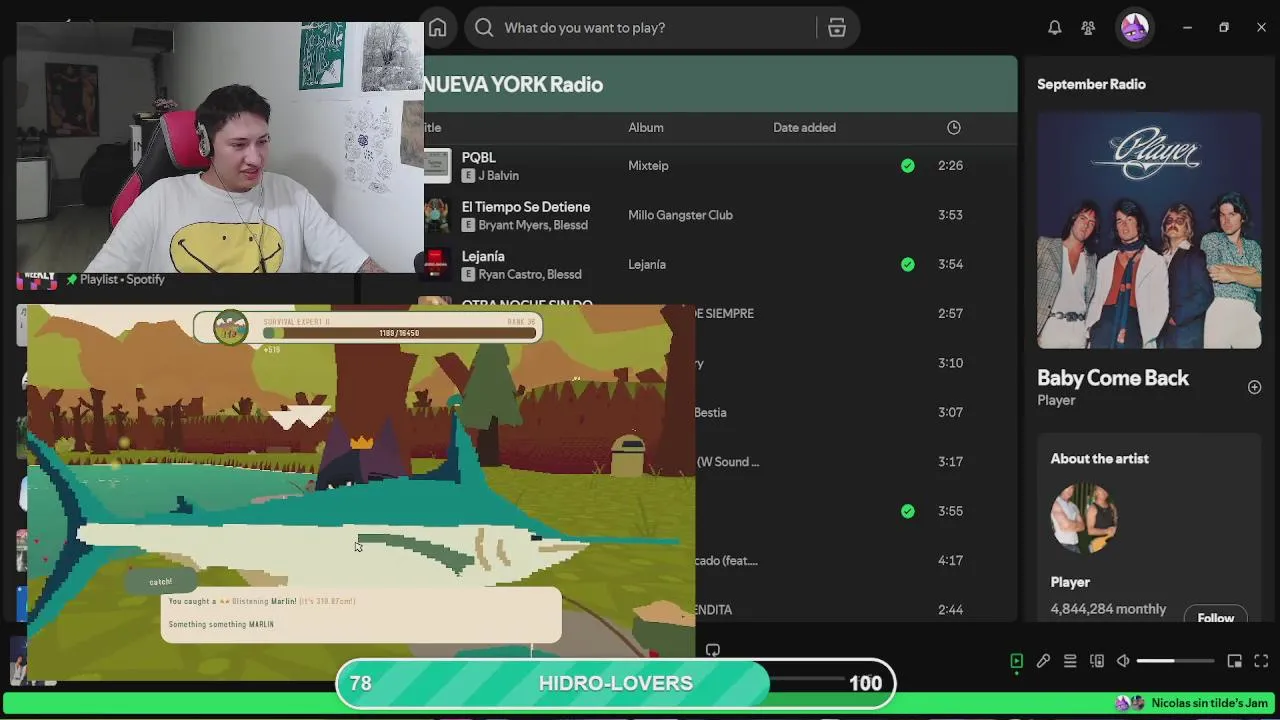The image size is (1280, 720).
Task: Open artists link Ryan Castro, Blessd
Action: click(x=530, y=274)
